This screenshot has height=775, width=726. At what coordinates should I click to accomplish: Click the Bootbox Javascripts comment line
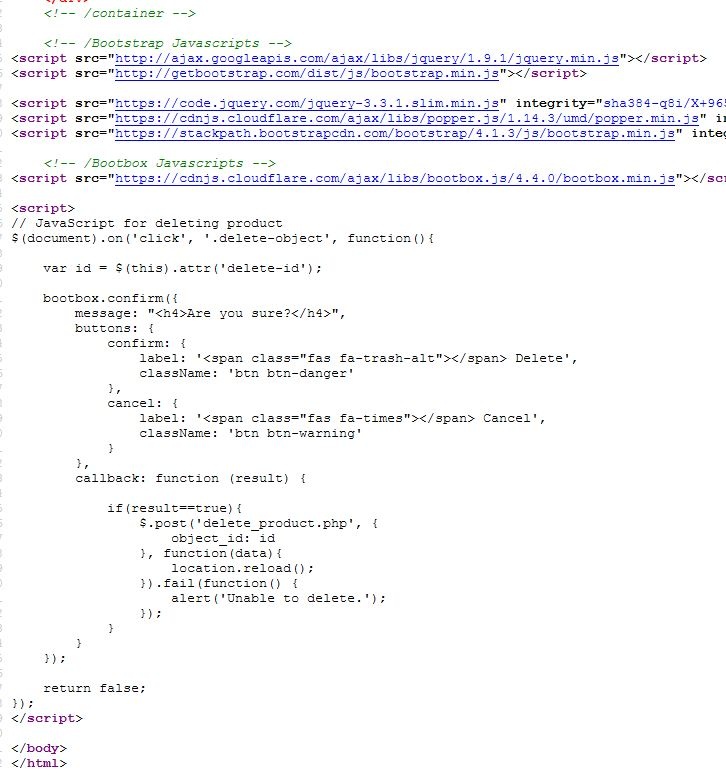tap(160, 163)
